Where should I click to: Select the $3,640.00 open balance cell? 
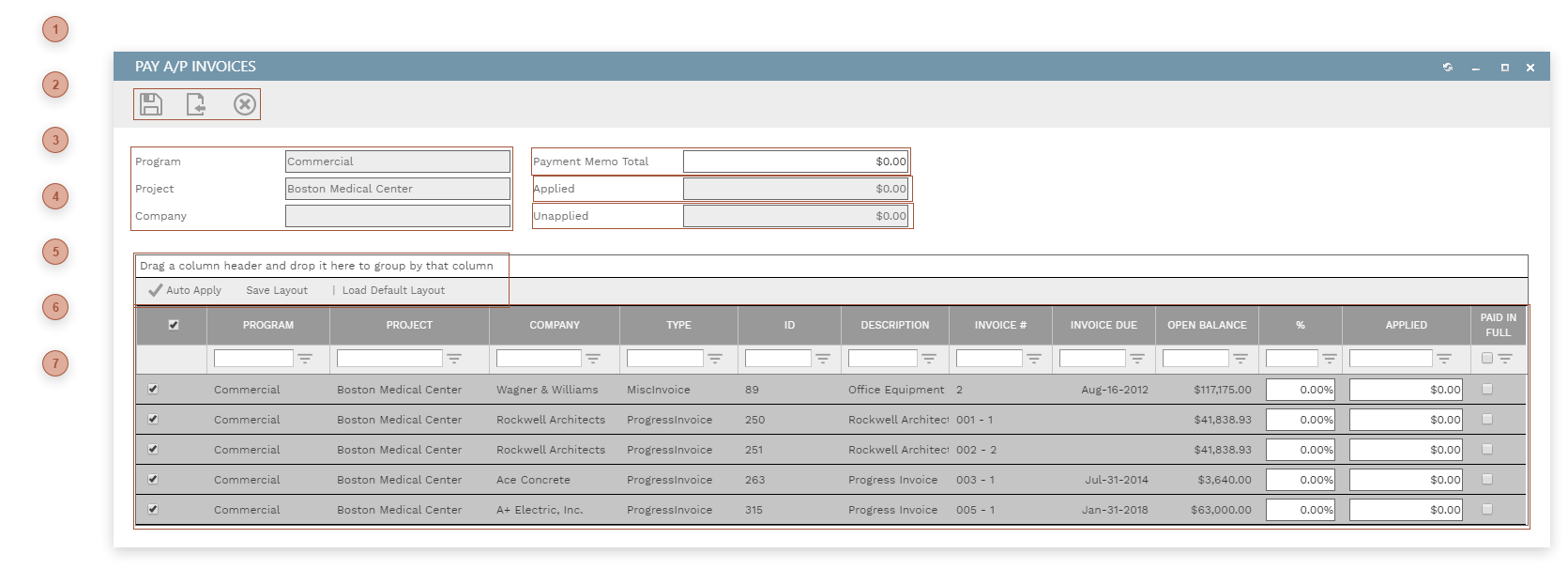1225,480
